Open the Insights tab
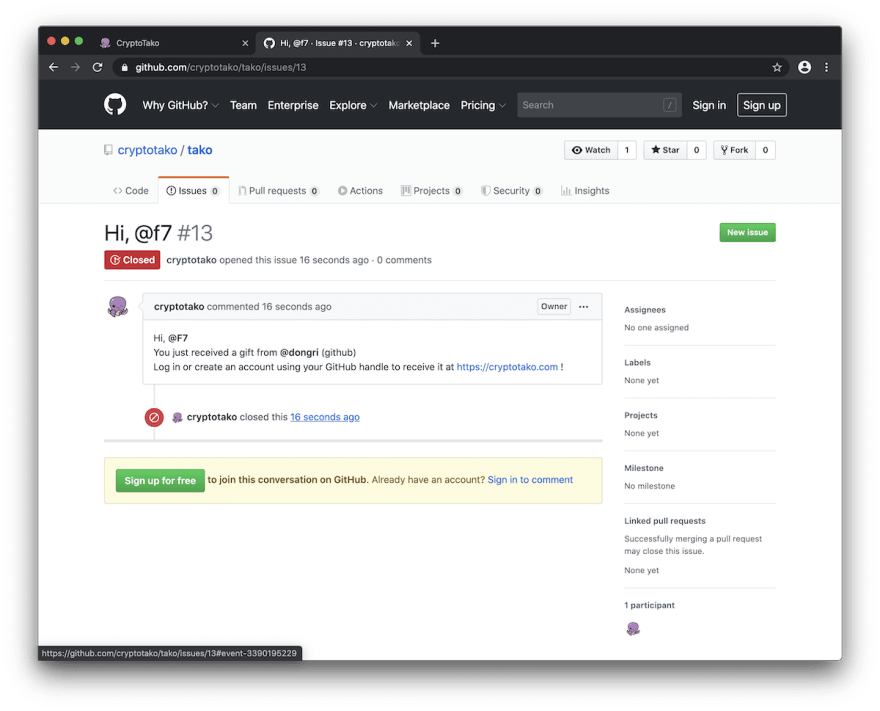This screenshot has width=880, height=711. point(585,191)
